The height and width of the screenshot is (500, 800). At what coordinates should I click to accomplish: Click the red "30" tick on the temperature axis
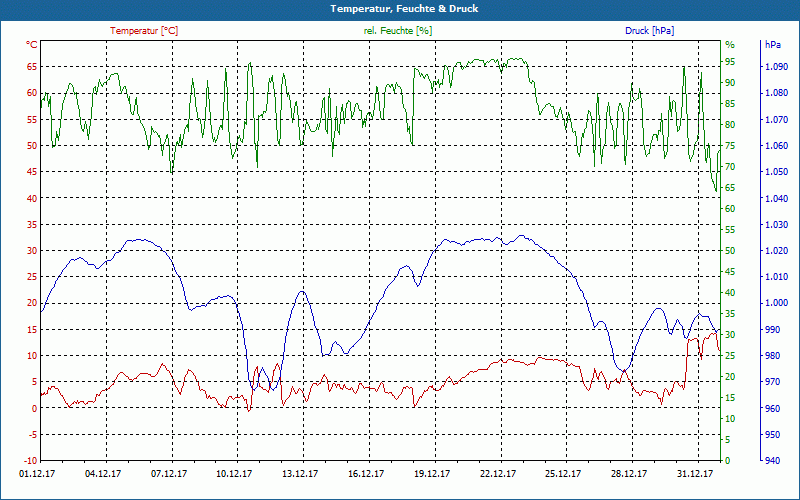pyautogui.click(x=32, y=251)
